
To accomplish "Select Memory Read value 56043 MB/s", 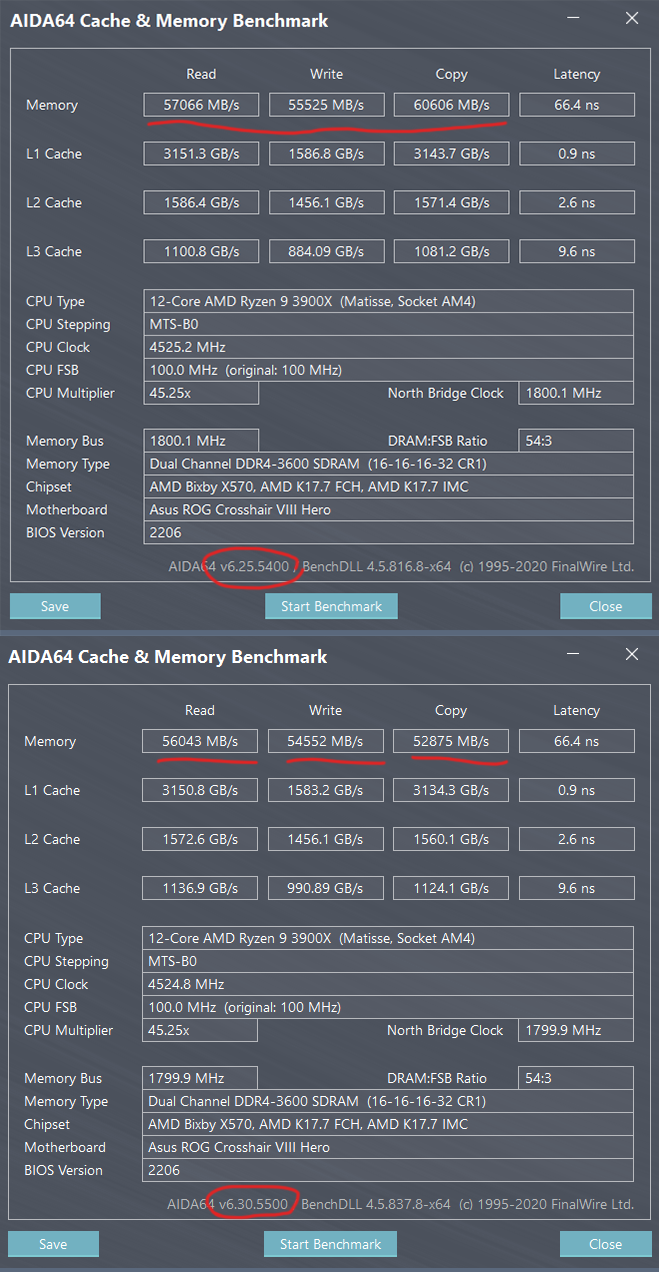I will coord(200,742).
